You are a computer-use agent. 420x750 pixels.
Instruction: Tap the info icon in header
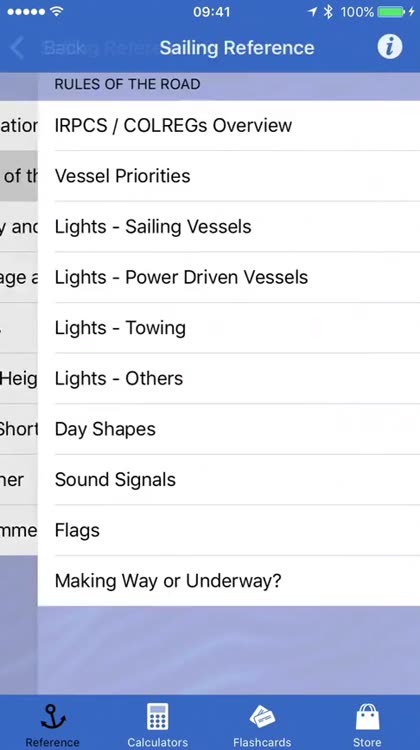click(x=390, y=47)
